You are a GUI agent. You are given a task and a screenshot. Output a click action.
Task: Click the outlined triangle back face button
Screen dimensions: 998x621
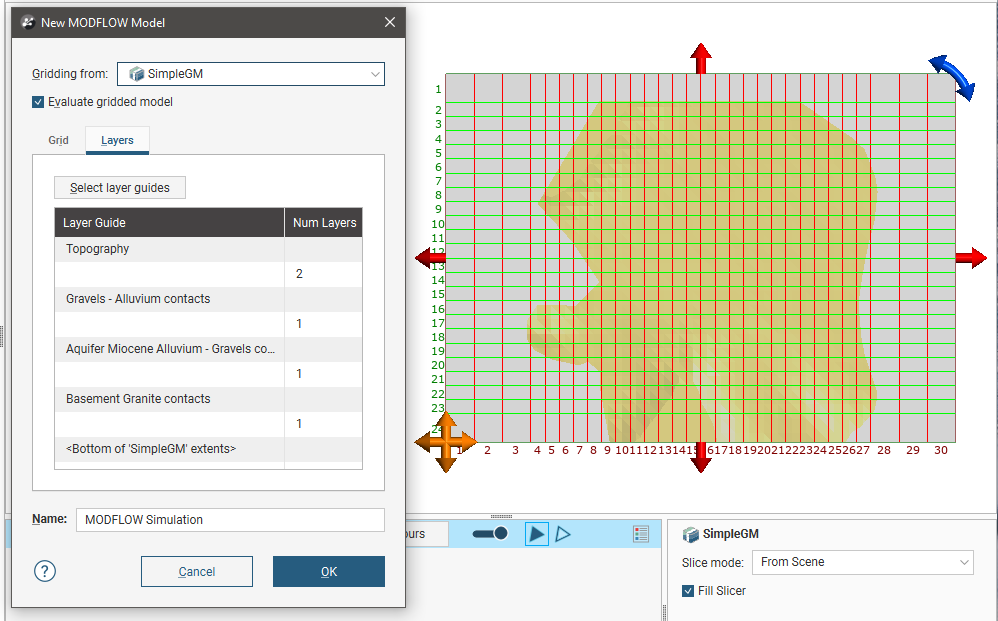coord(563,534)
